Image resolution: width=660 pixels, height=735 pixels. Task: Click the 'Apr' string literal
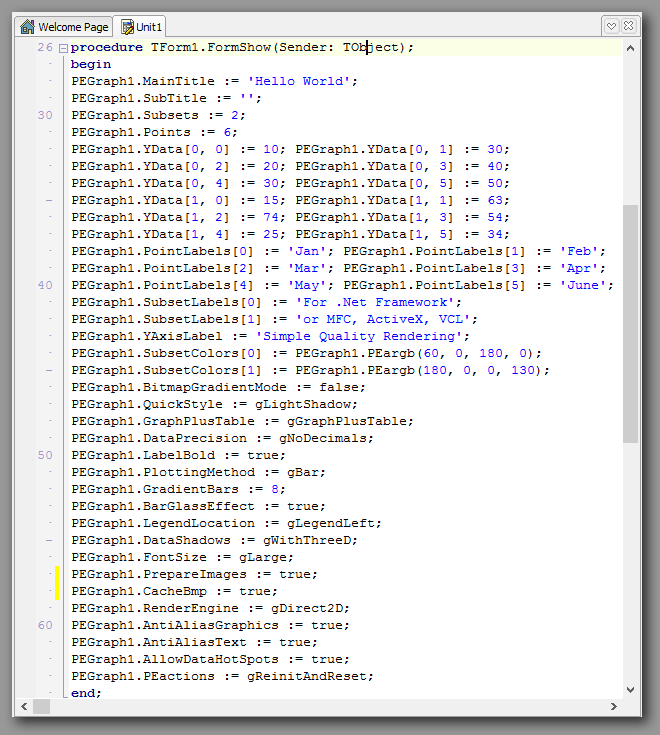579,268
